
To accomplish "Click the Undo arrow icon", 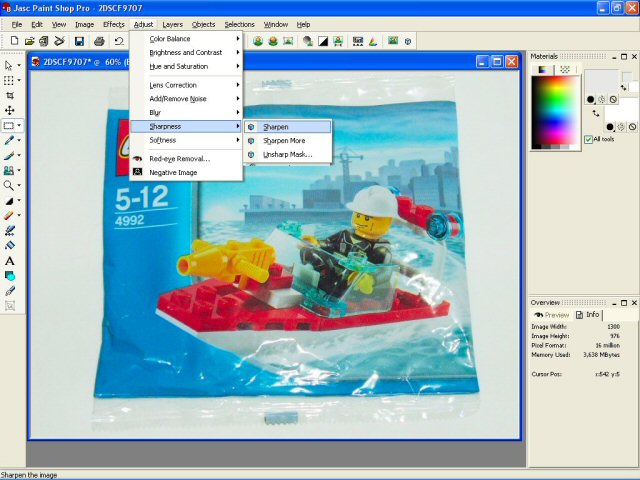I will [119, 41].
